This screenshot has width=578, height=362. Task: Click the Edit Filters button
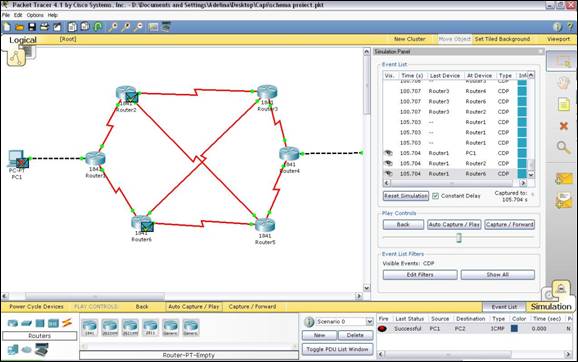420,275
